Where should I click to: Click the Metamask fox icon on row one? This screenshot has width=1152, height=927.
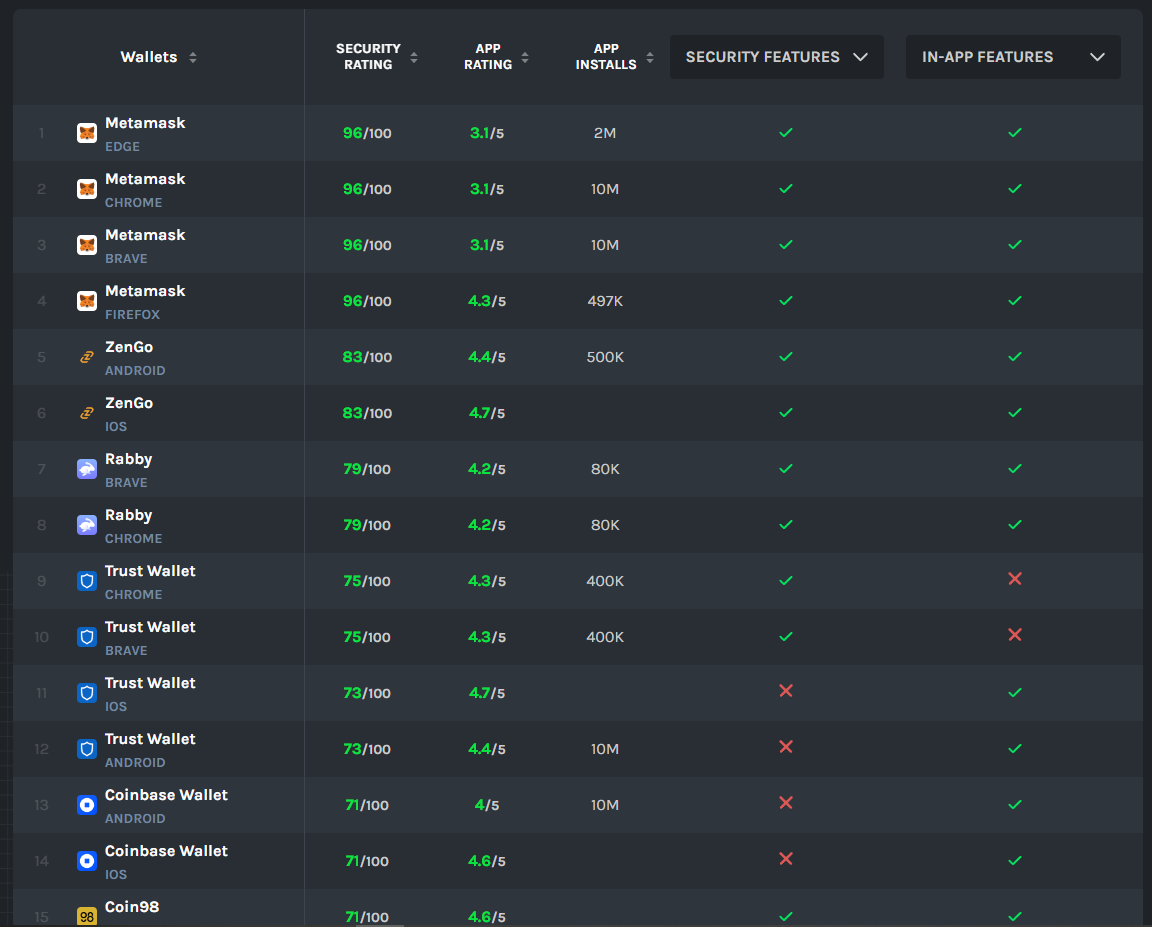point(86,132)
